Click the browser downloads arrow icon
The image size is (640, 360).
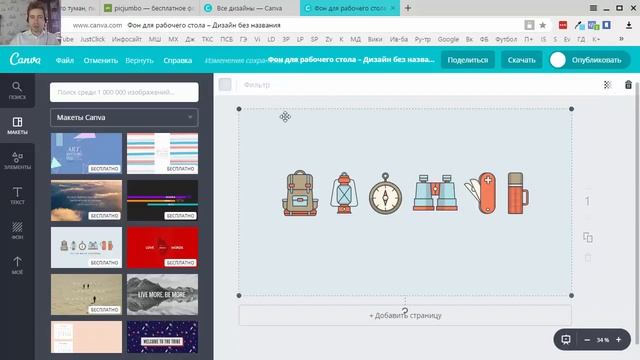tap(629, 25)
